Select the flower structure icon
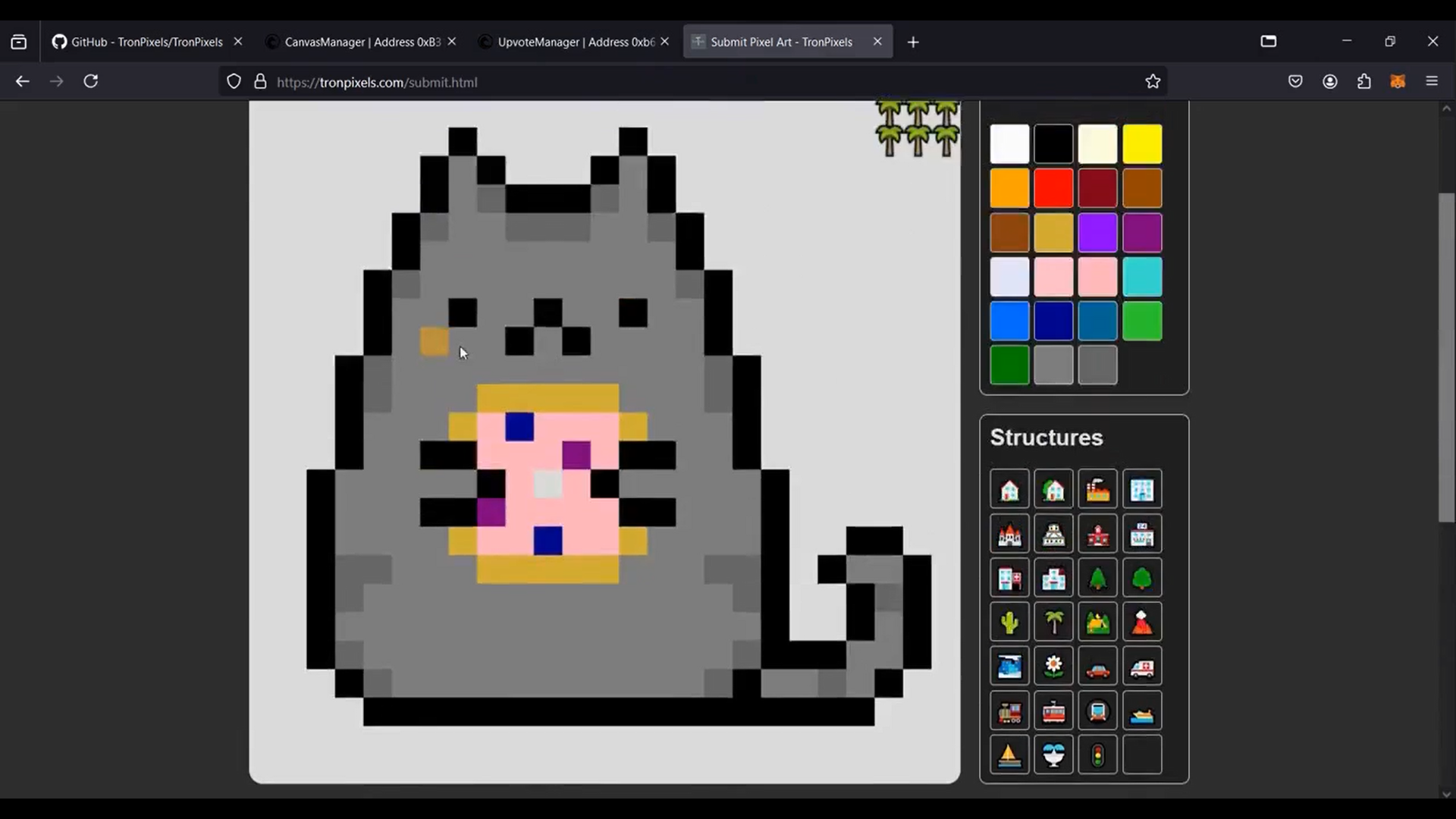1456x819 pixels. click(x=1053, y=667)
